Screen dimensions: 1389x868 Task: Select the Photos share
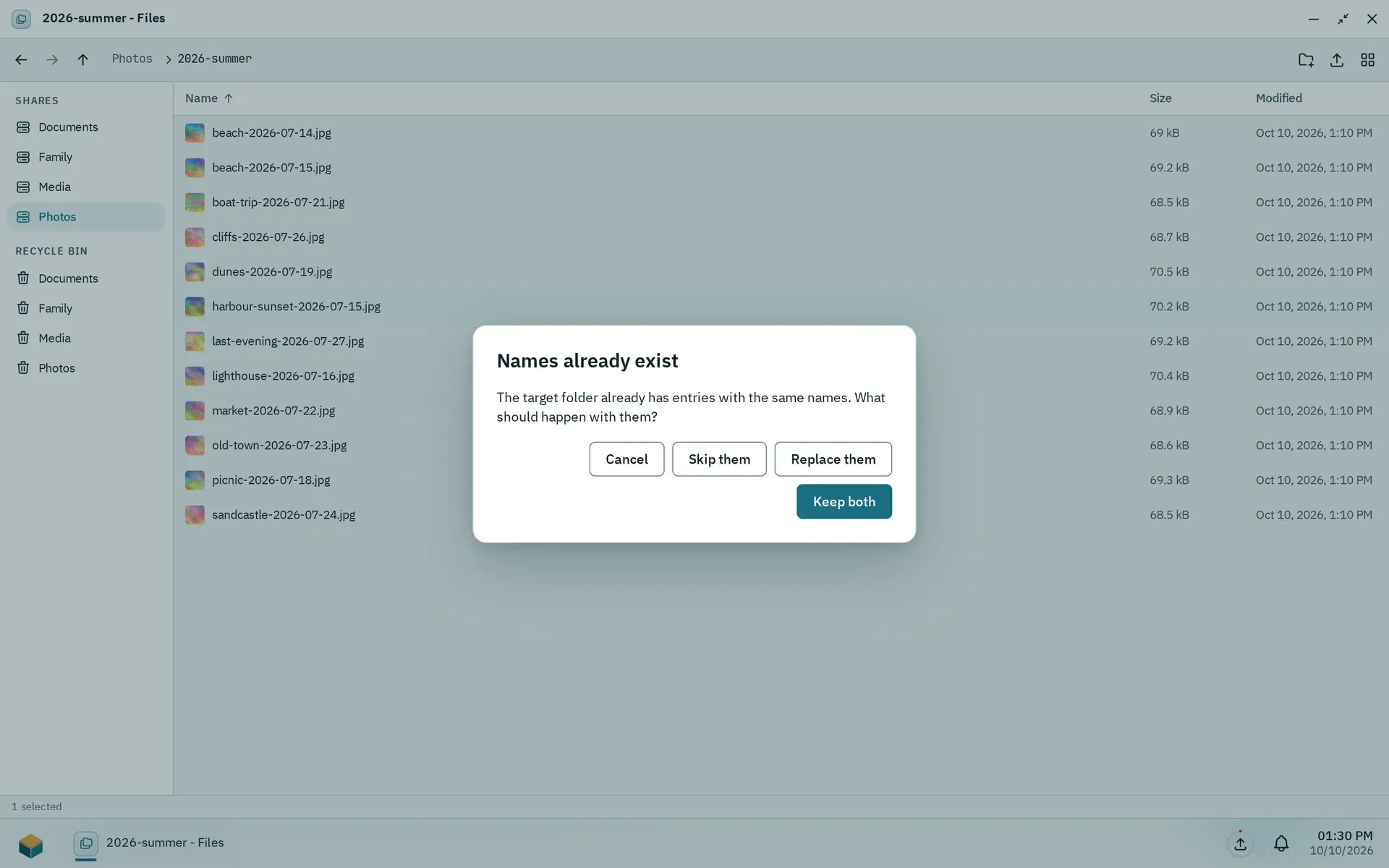[86, 217]
